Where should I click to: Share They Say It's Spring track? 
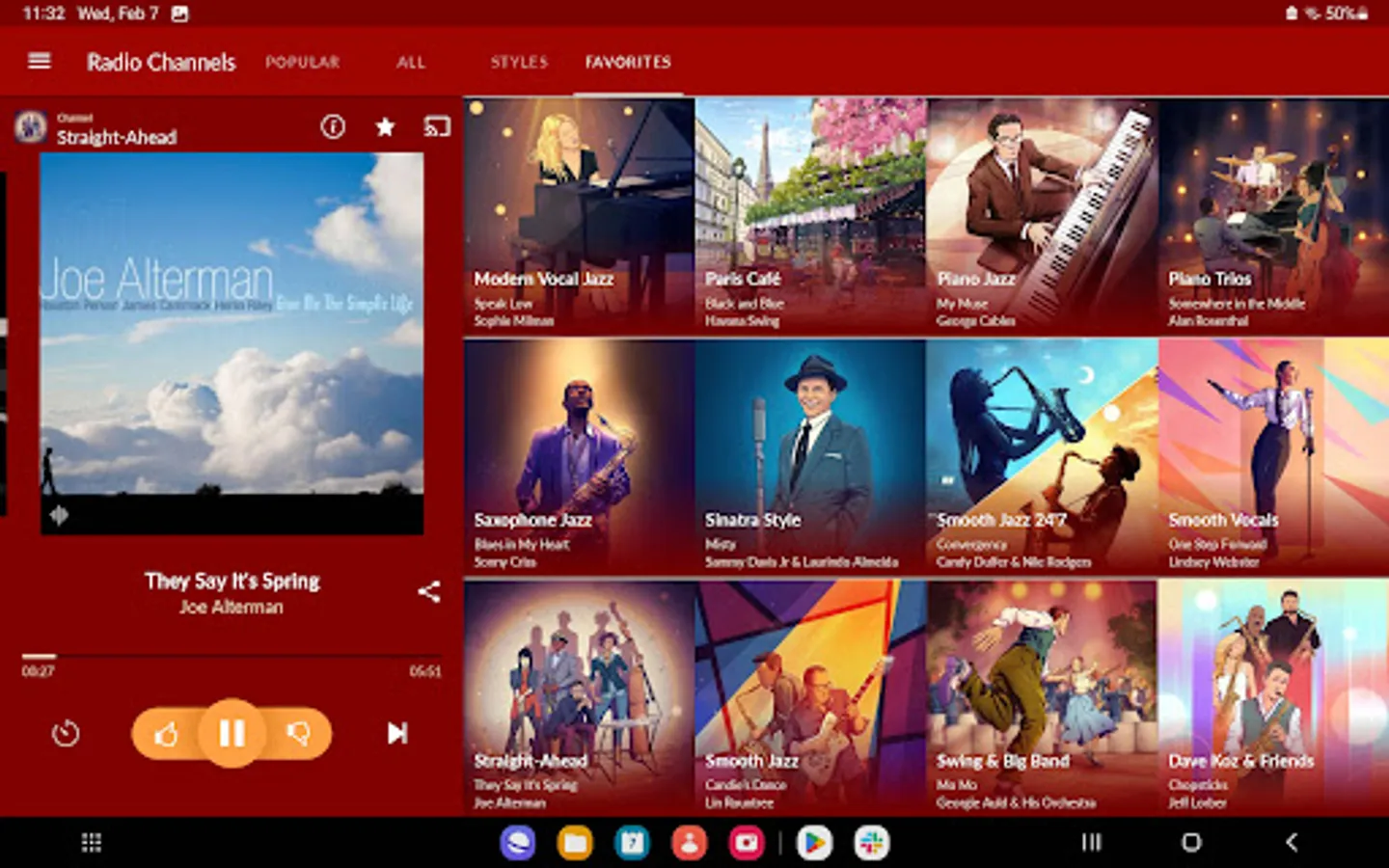pos(429,591)
